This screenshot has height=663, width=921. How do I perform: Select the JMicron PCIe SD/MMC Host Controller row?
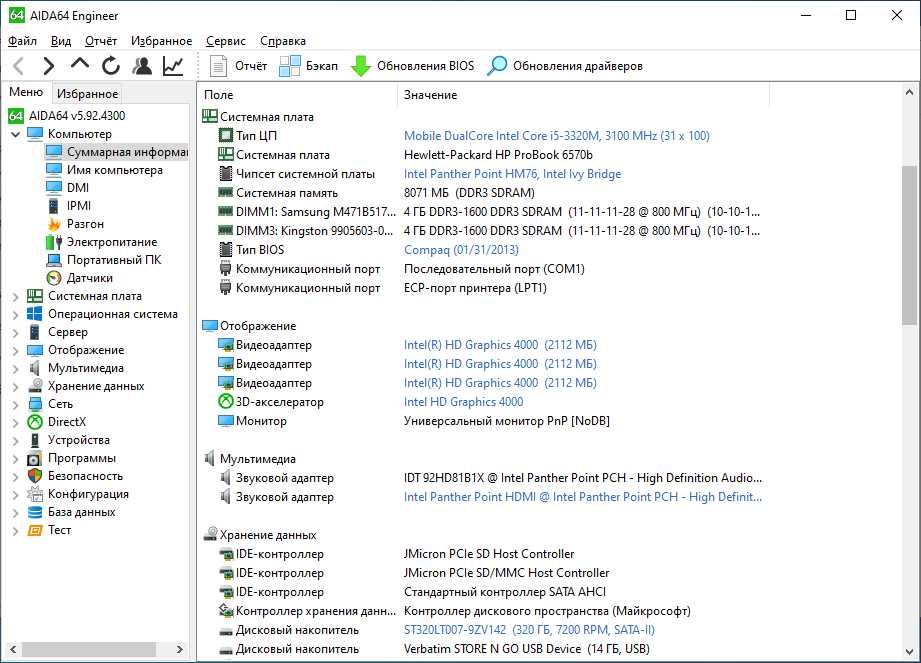482,573
